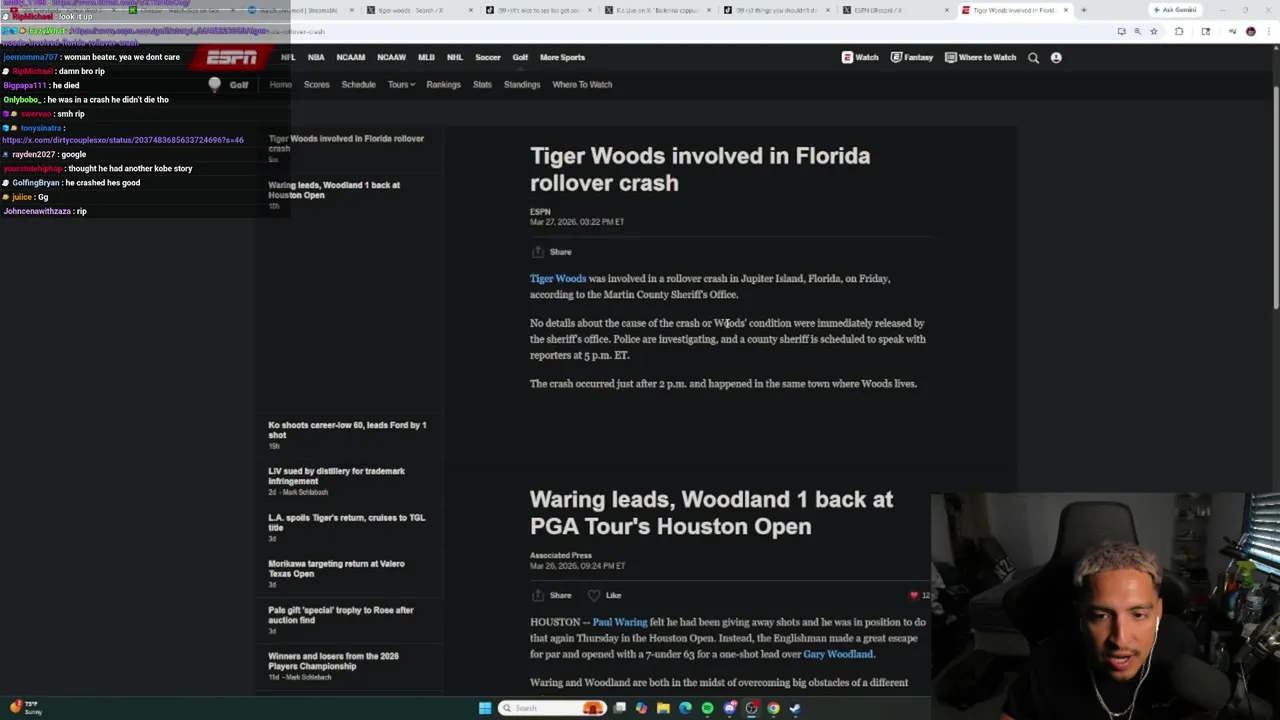Open Where to Watch in ESPN header

[980, 57]
